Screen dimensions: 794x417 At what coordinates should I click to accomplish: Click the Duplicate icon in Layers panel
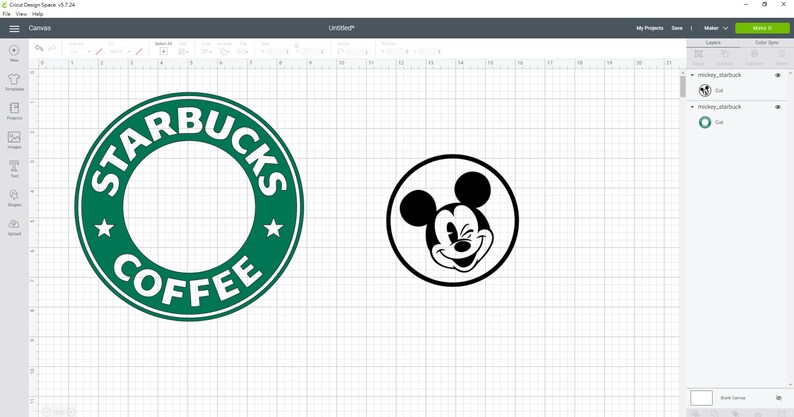click(x=754, y=56)
